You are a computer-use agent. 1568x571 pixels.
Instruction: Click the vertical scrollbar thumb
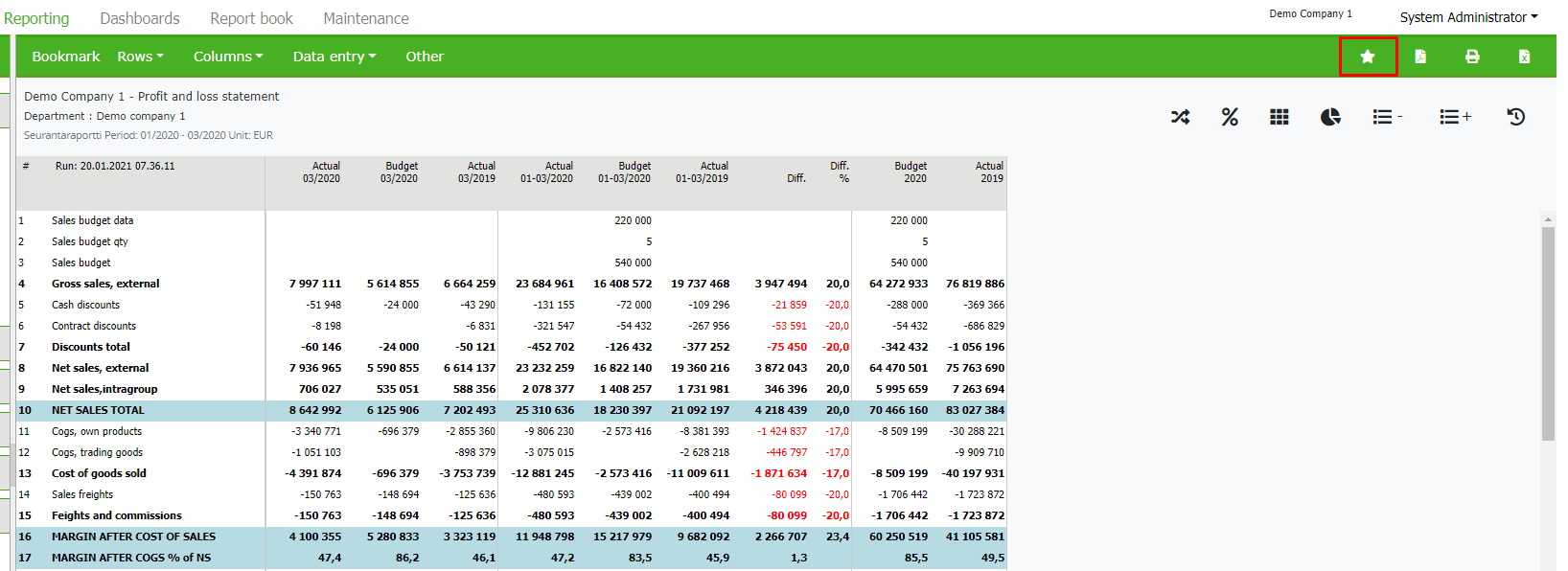pyautogui.click(x=1548, y=334)
